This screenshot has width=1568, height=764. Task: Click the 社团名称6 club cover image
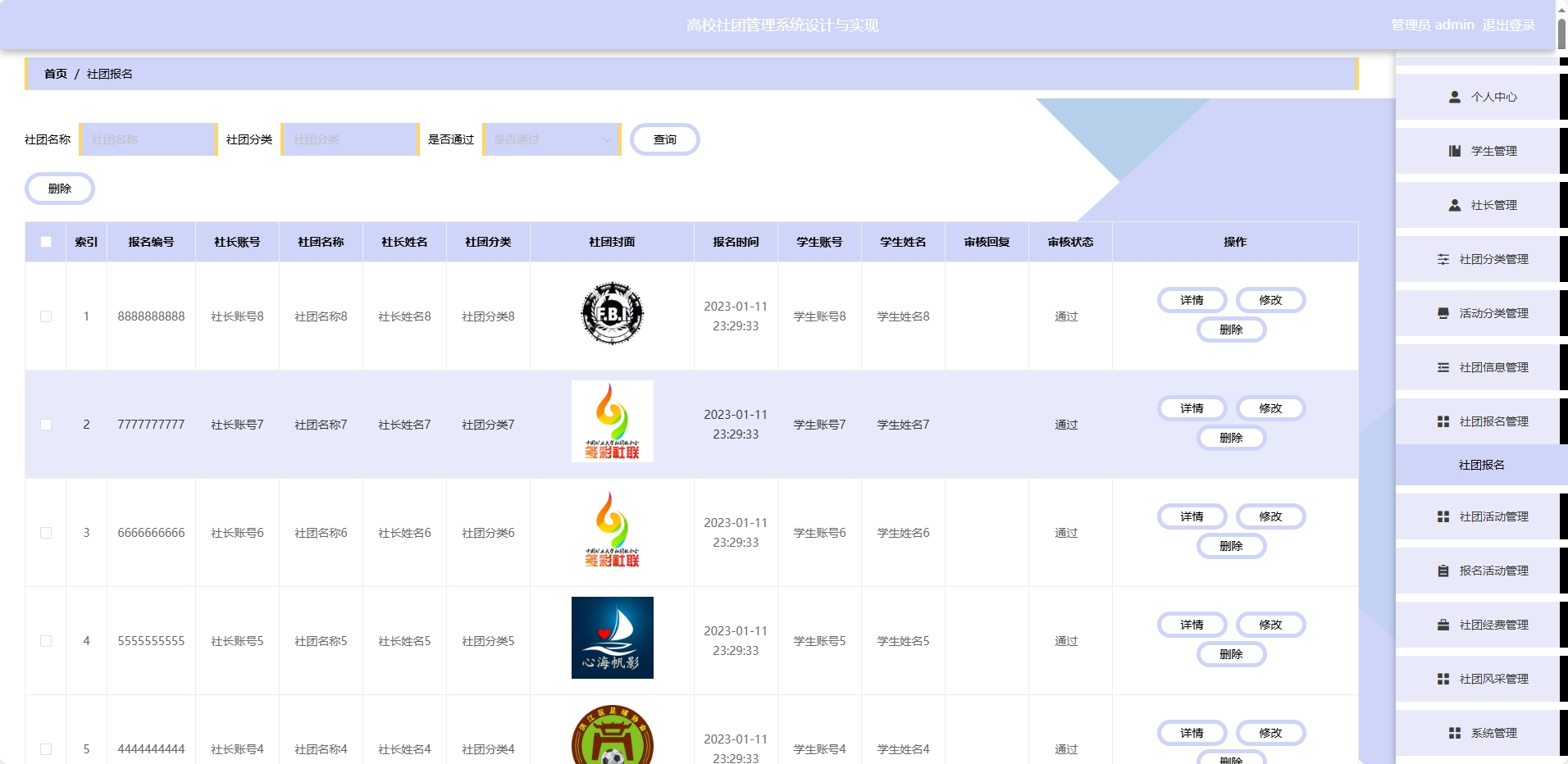click(613, 530)
